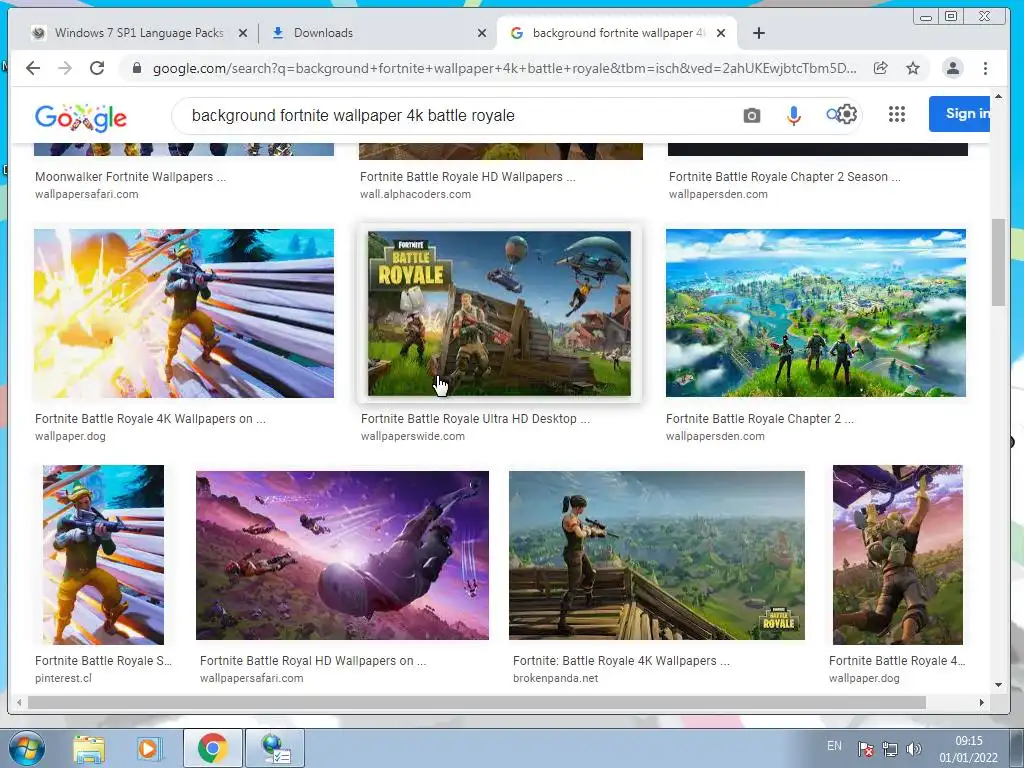Open Chrome's three-dot menu
This screenshot has width=1024, height=768.
tap(985, 68)
